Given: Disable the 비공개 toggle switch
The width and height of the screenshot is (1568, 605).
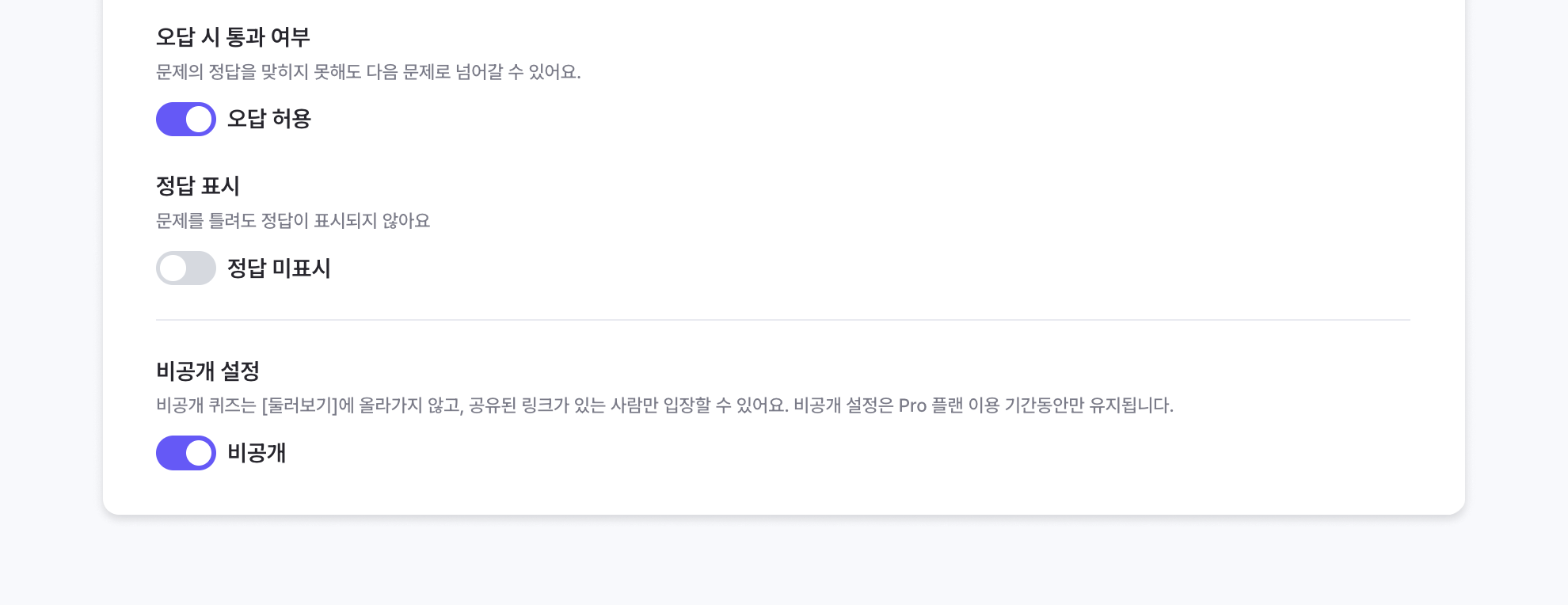Looking at the screenshot, I should (186, 453).
